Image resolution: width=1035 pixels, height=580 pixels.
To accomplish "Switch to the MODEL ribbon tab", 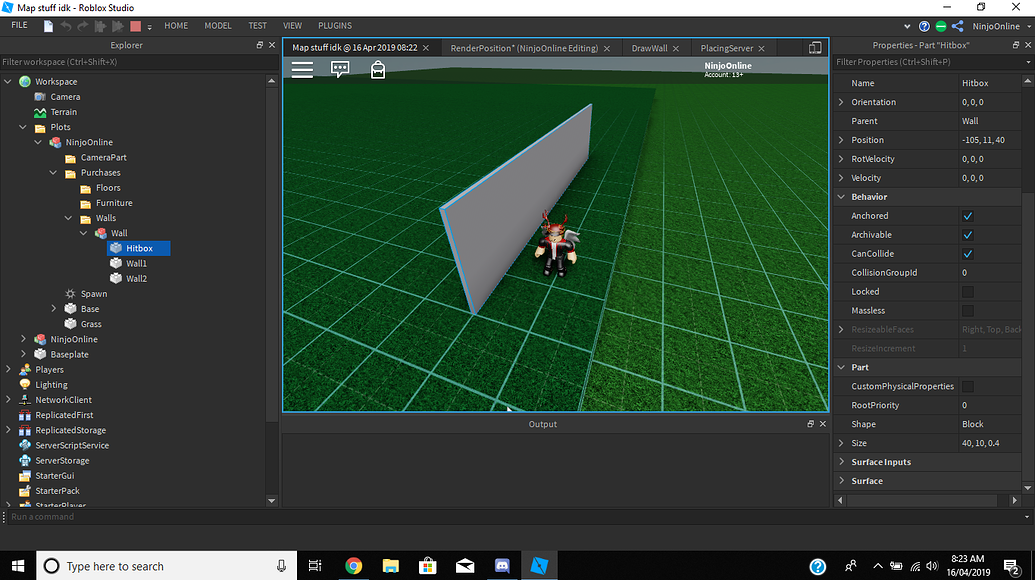I will click(217, 25).
